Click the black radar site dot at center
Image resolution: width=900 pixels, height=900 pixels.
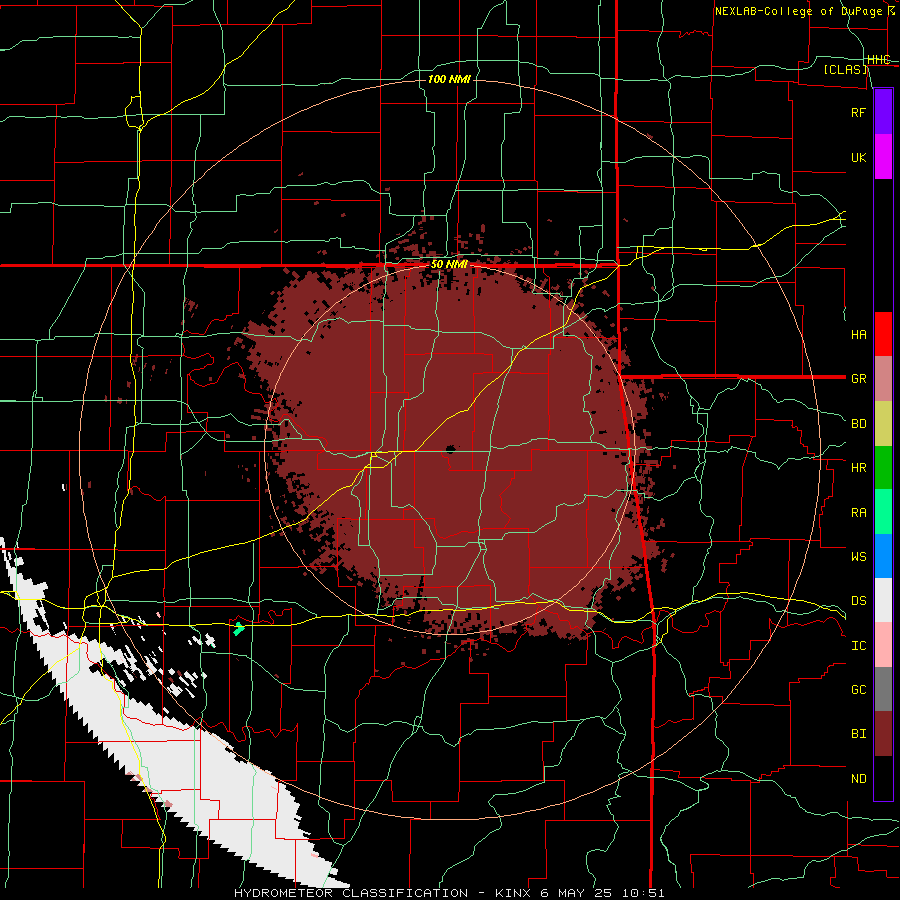(450, 449)
